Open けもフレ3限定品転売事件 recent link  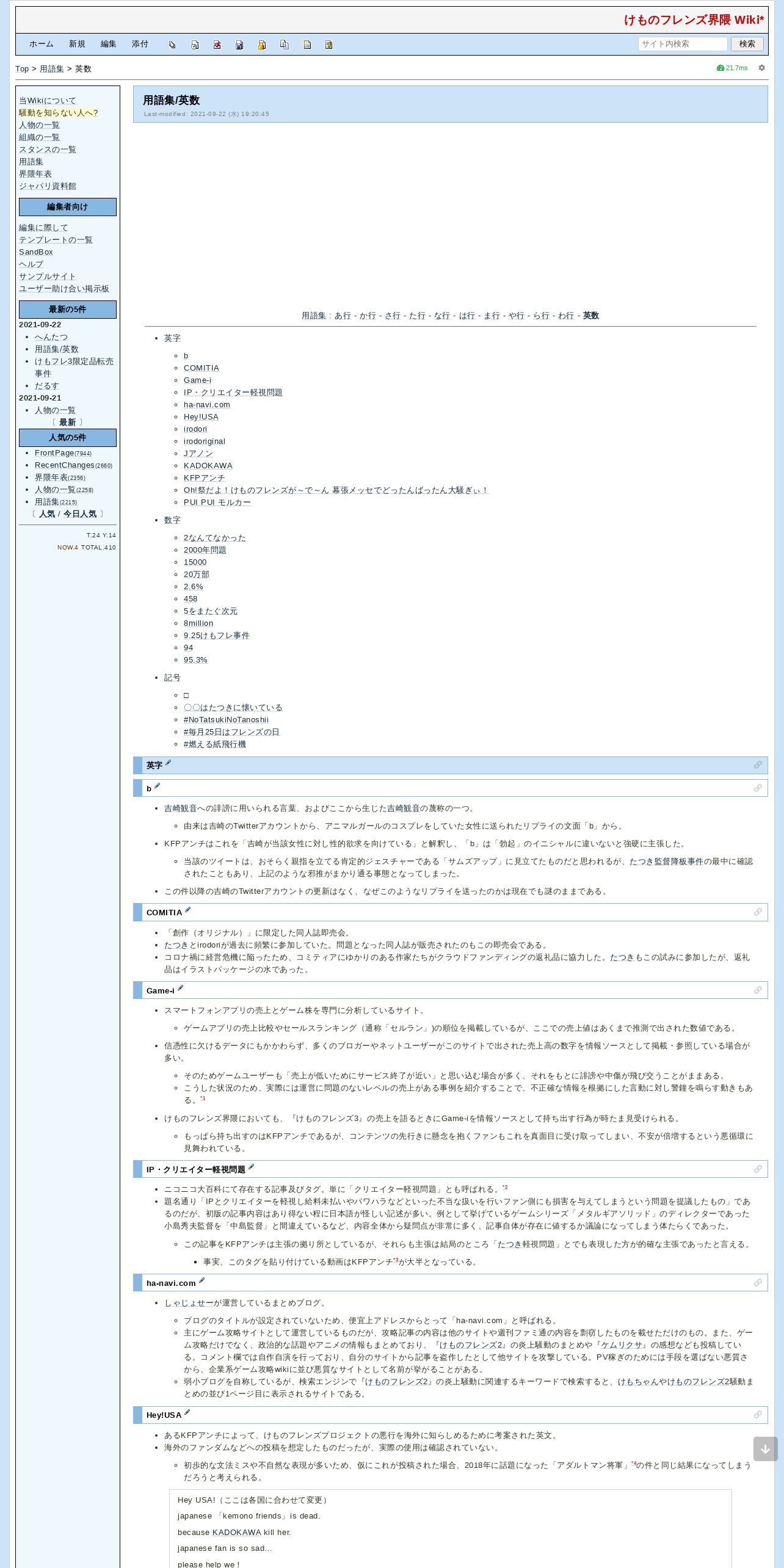[74, 368]
